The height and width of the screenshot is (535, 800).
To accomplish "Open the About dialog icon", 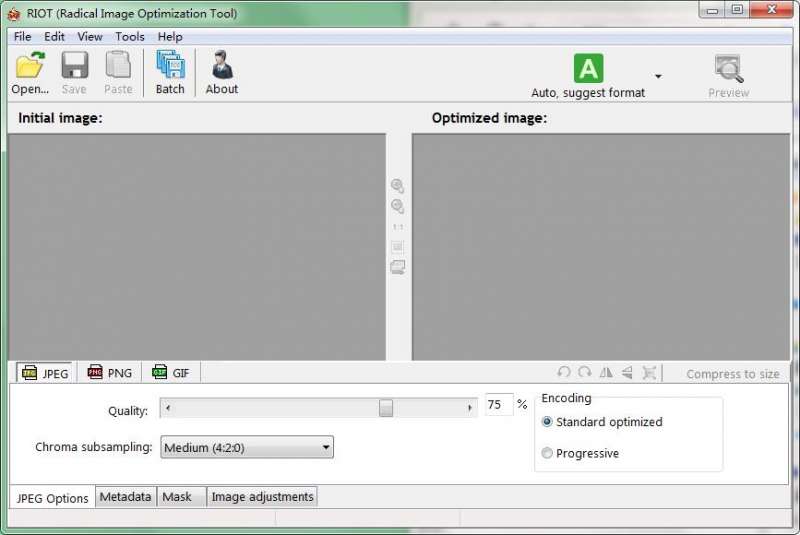I will (222, 65).
